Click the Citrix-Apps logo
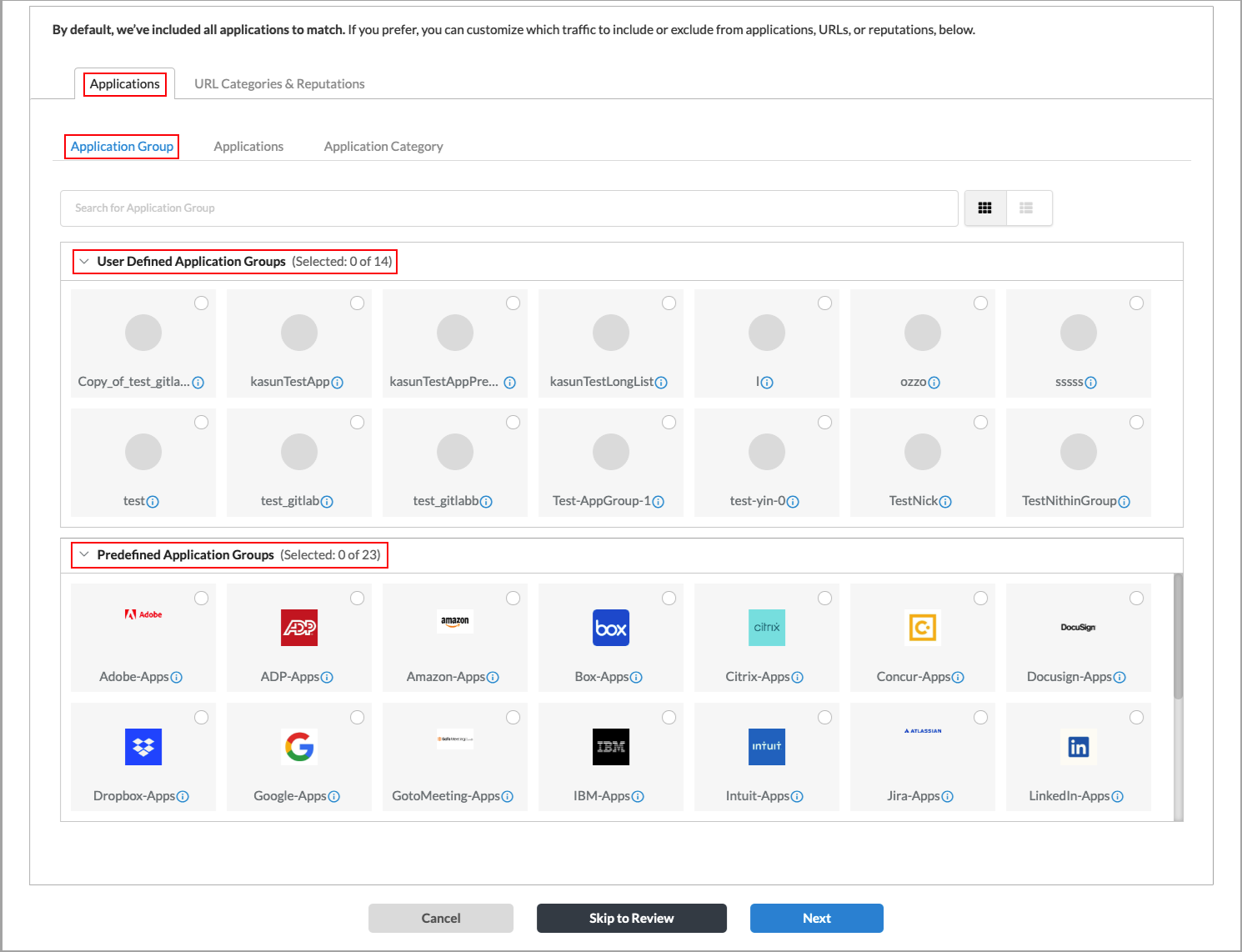 [x=766, y=627]
